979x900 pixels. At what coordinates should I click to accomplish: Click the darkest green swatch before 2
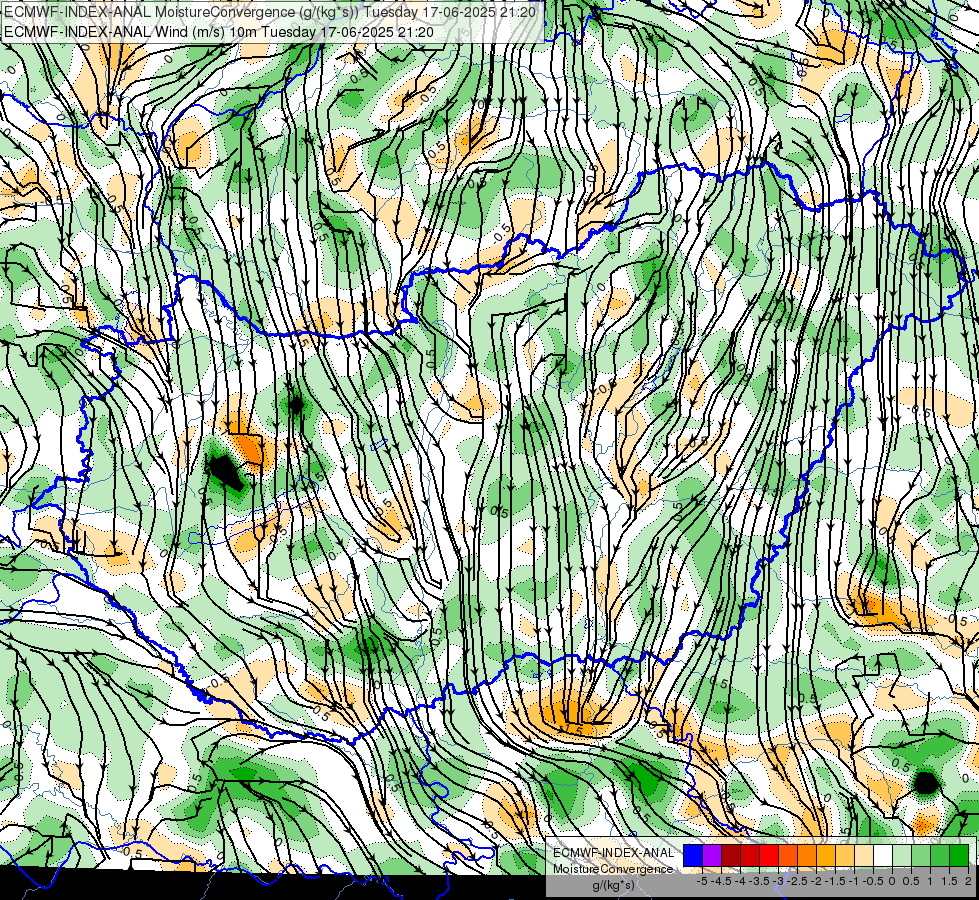coord(959,856)
